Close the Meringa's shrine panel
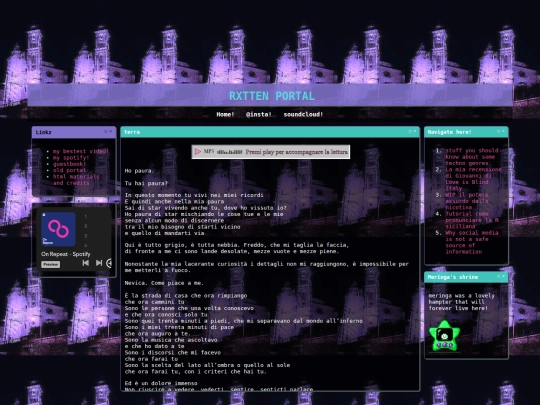Image resolution: width=540 pixels, height=405 pixels. point(503,276)
